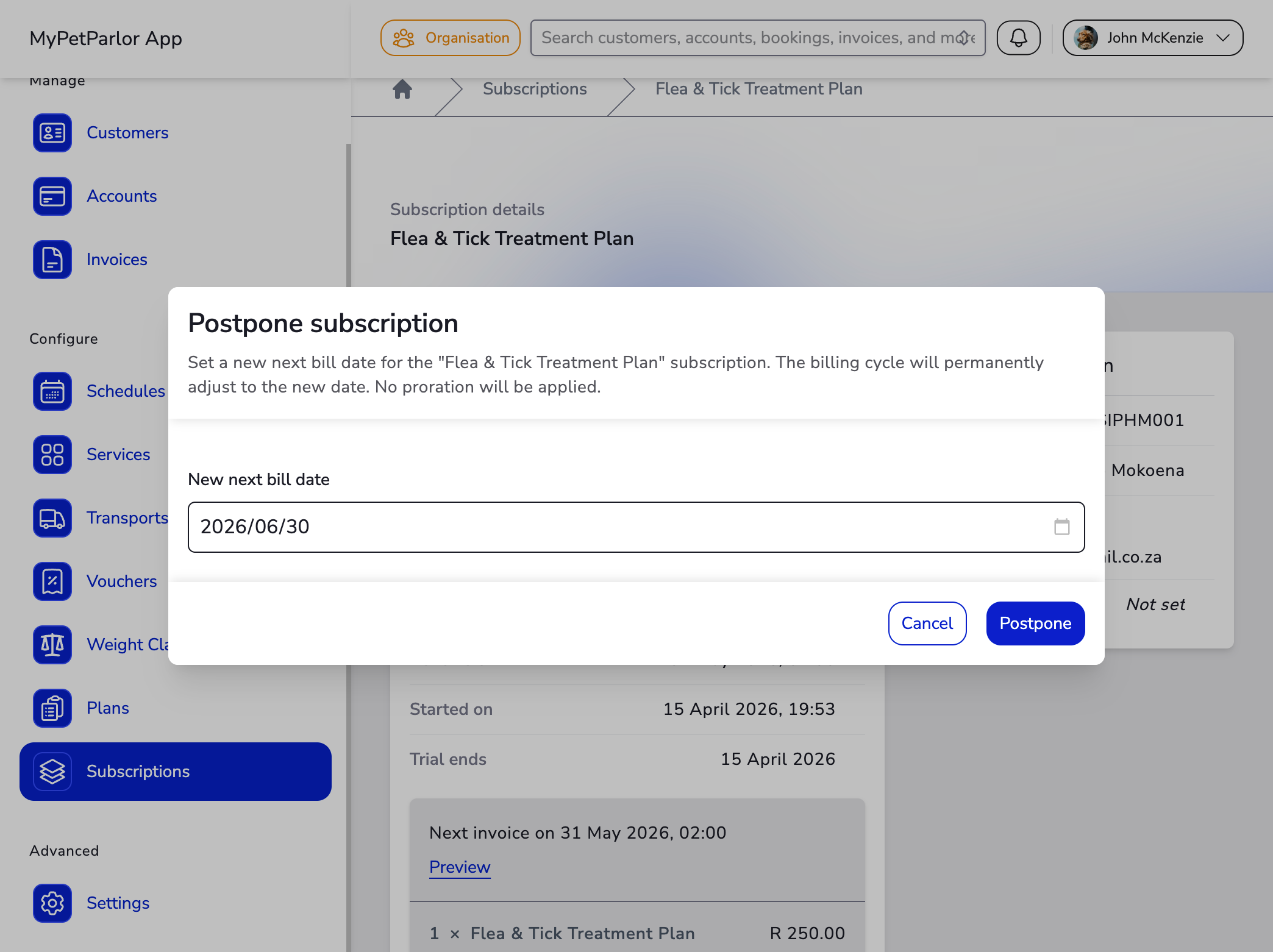This screenshot has width=1273, height=952.
Task: Cancel the postpone subscription dialog
Action: [927, 623]
